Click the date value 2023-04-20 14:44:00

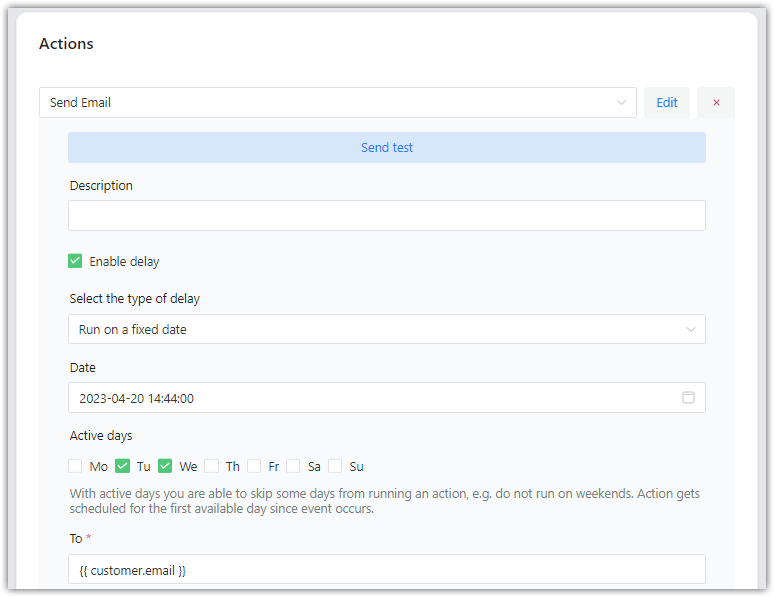coord(137,398)
